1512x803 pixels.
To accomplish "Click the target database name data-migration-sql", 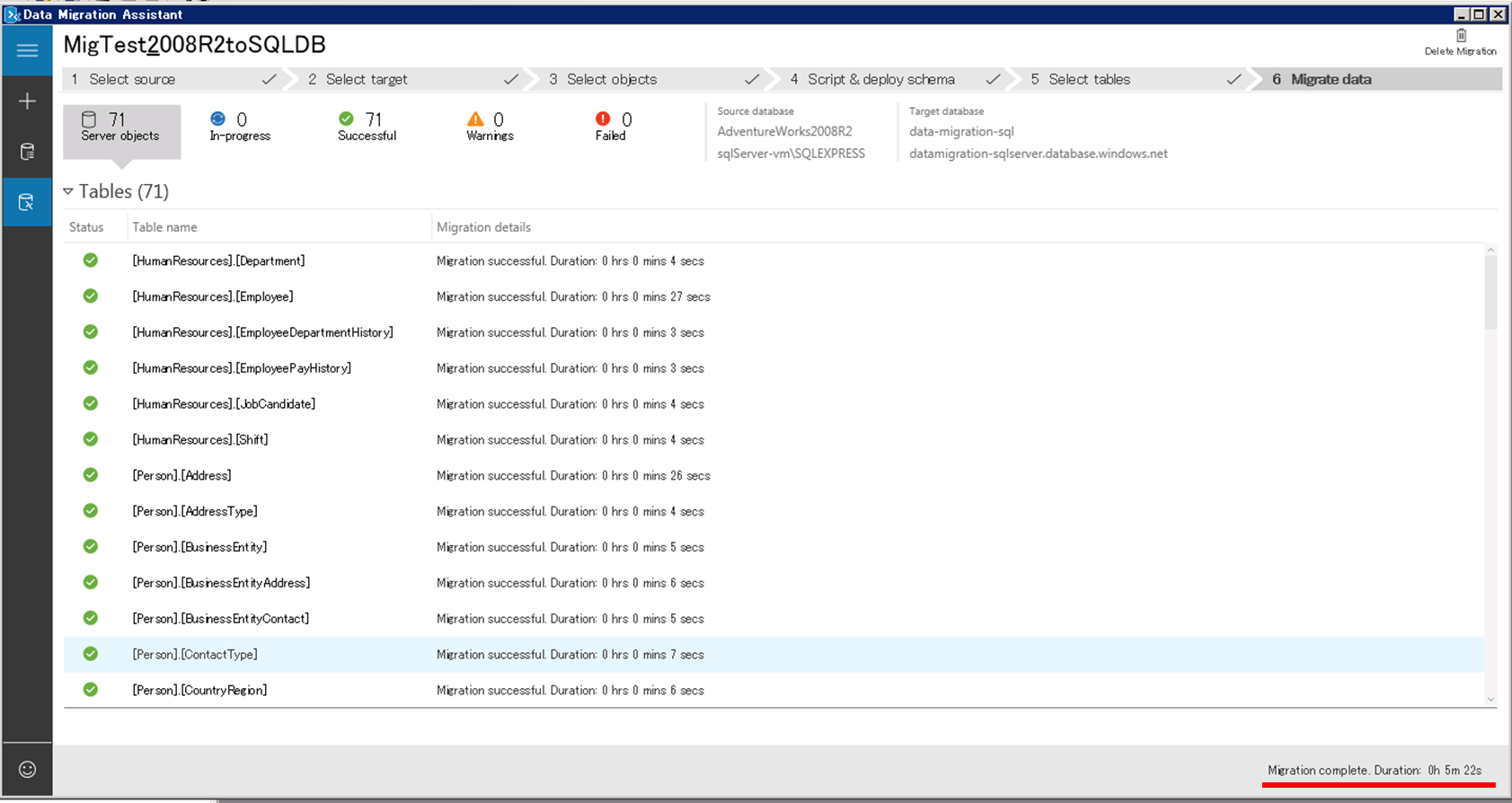I will point(961,131).
